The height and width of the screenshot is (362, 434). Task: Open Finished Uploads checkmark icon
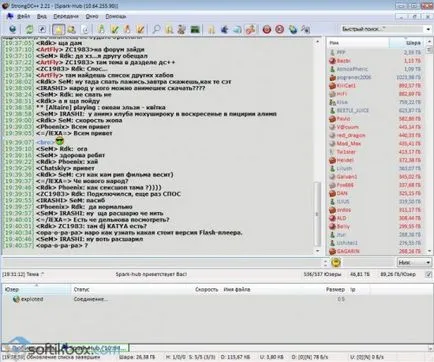(x=140, y=29)
